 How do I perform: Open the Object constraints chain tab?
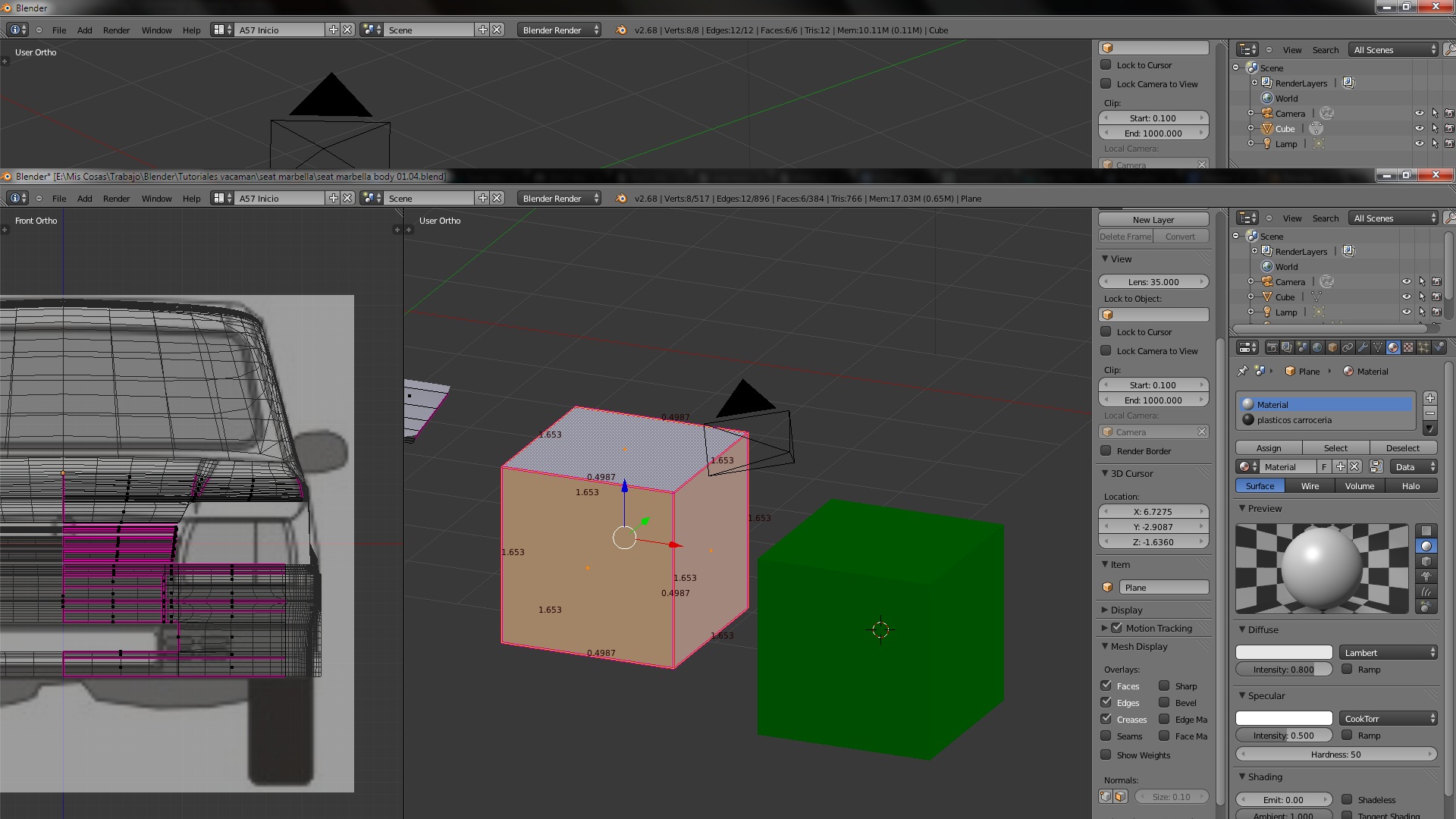pos(1348,347)
